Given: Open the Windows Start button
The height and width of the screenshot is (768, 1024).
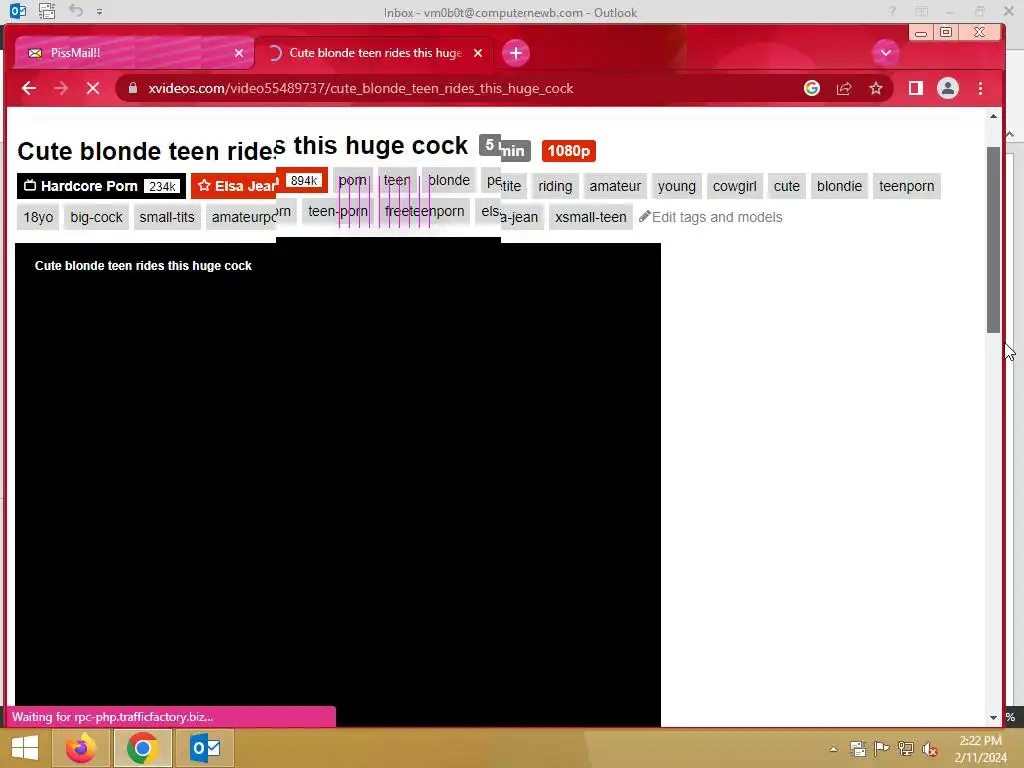Looking at the screenshot, I should click(x=25, y=748).
